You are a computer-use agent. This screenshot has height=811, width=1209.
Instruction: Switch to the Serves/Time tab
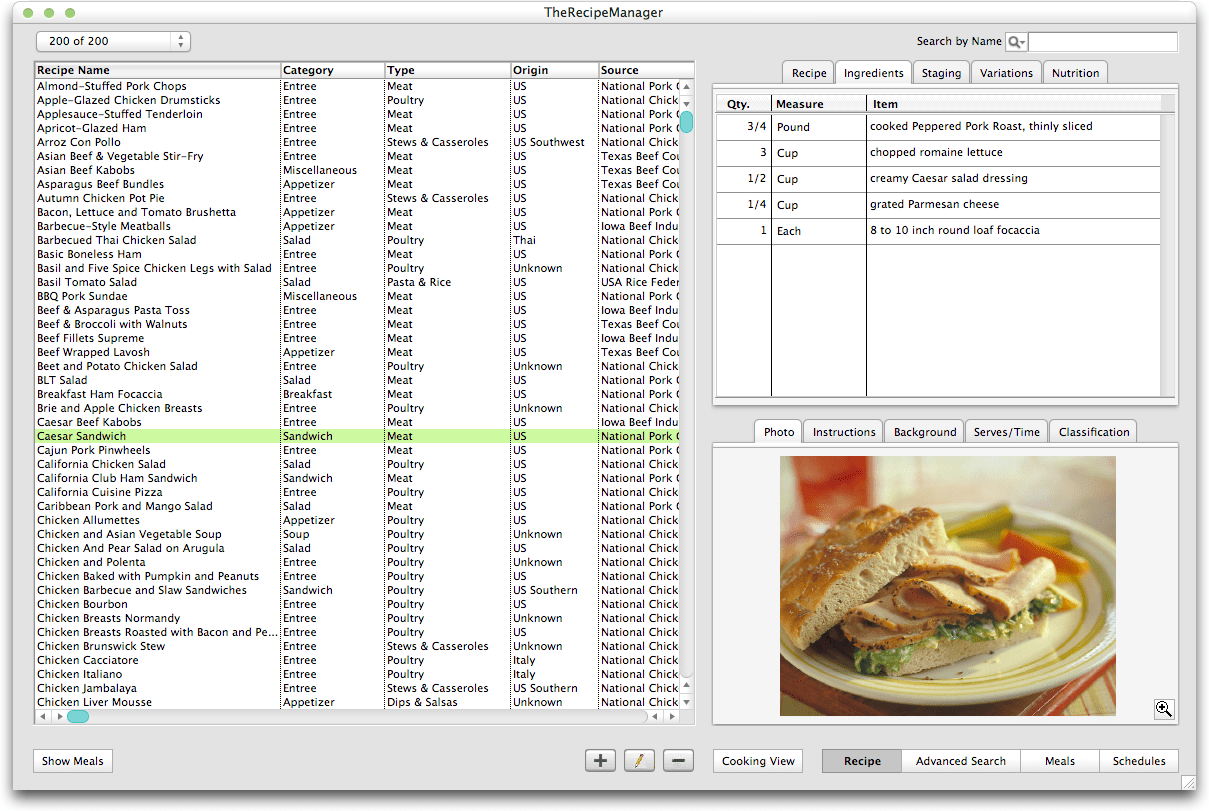pos(1007,432)
